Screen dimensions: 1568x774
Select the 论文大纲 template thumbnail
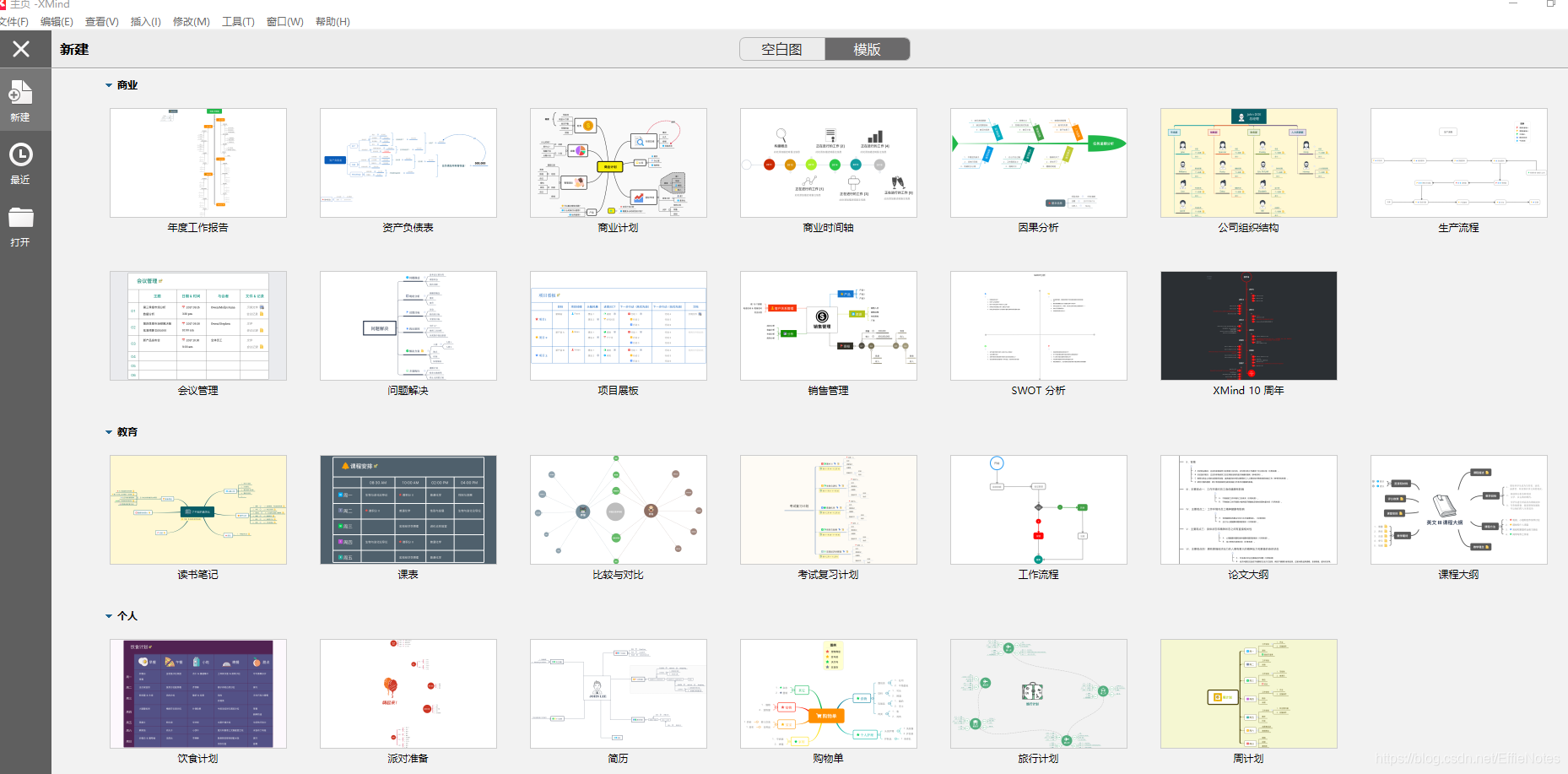coord(1249,510)
